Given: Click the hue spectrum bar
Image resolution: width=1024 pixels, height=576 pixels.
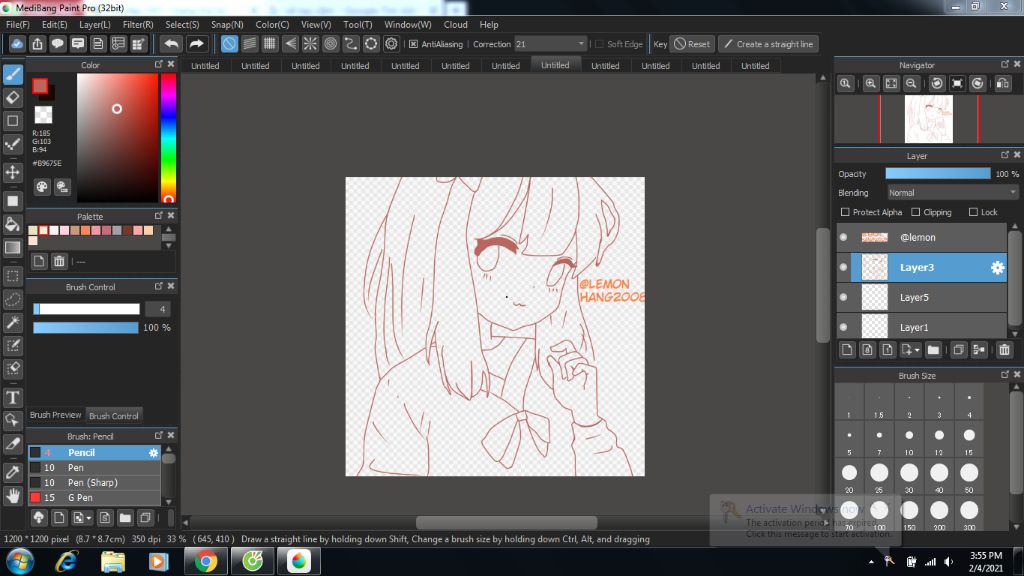Looking at the screenshot, I should point(168,138).
